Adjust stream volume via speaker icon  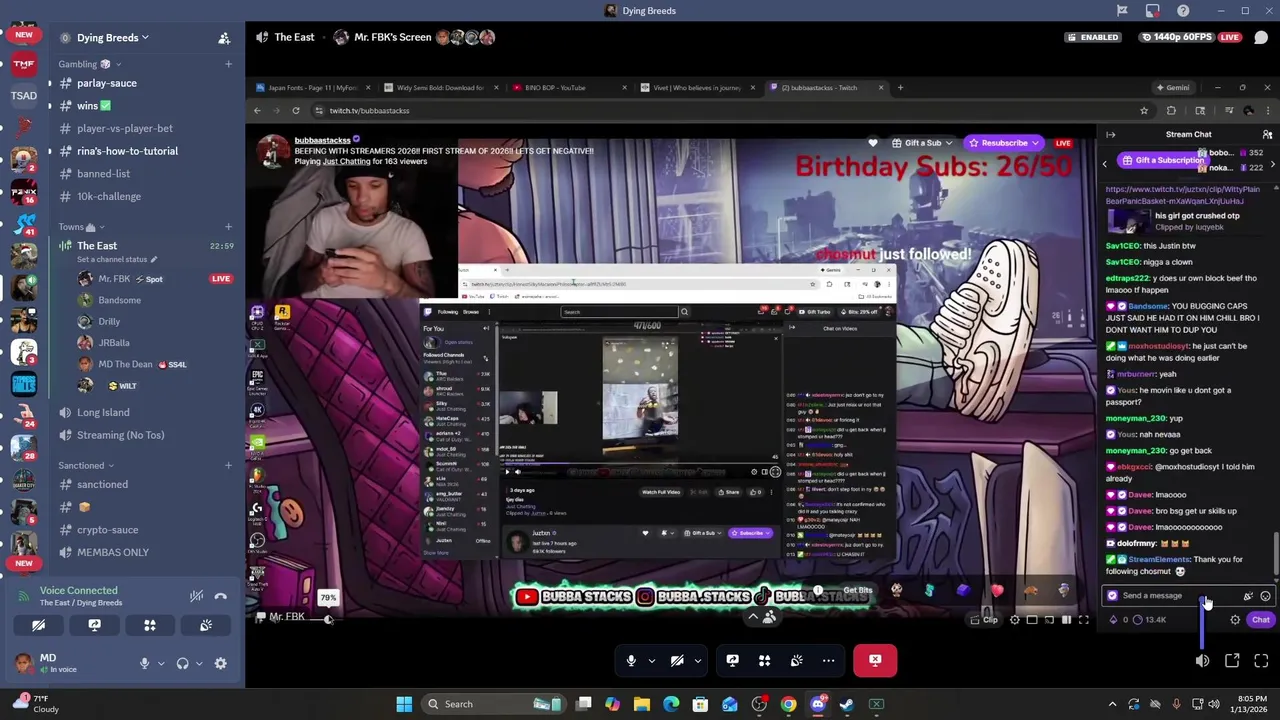click(1203, 661)
